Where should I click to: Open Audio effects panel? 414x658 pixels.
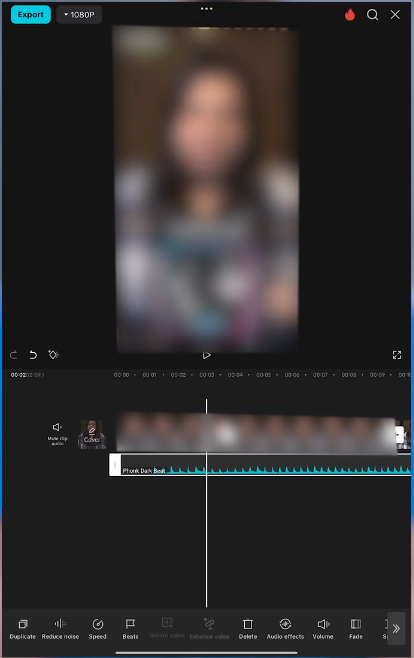click(x=285, y=629)
